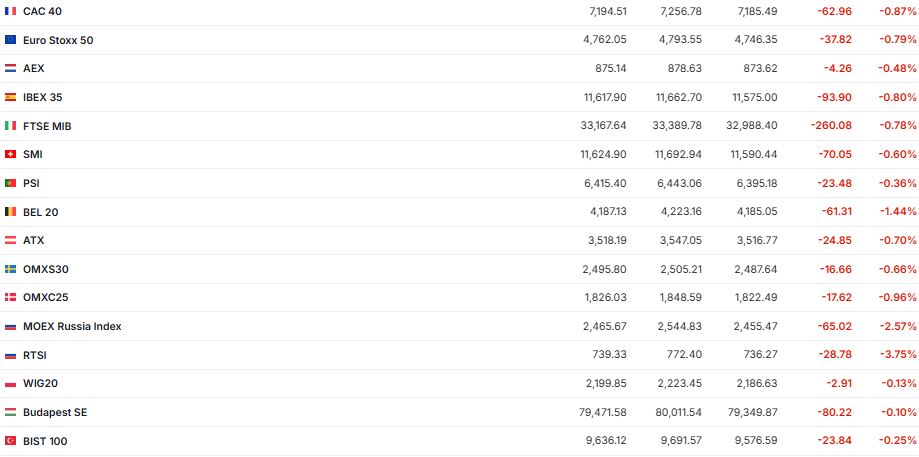Click the Sweden flag icon beside OMXS30
Image resolution: width=919 pixels, height=457 pixels.
pyautogui.click(x=10, y=269)
